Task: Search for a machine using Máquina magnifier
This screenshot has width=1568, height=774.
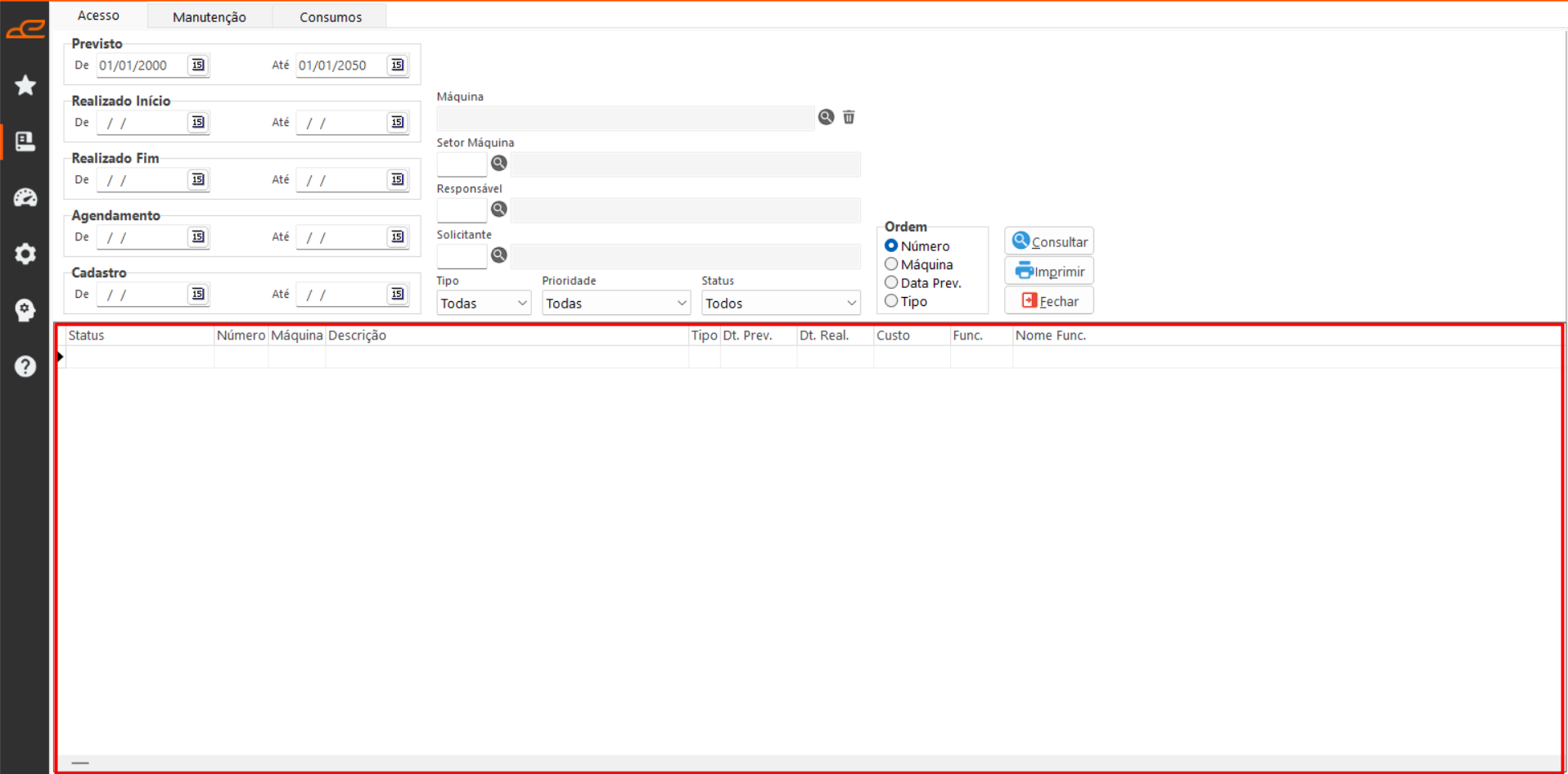Action: pos(826,117)
